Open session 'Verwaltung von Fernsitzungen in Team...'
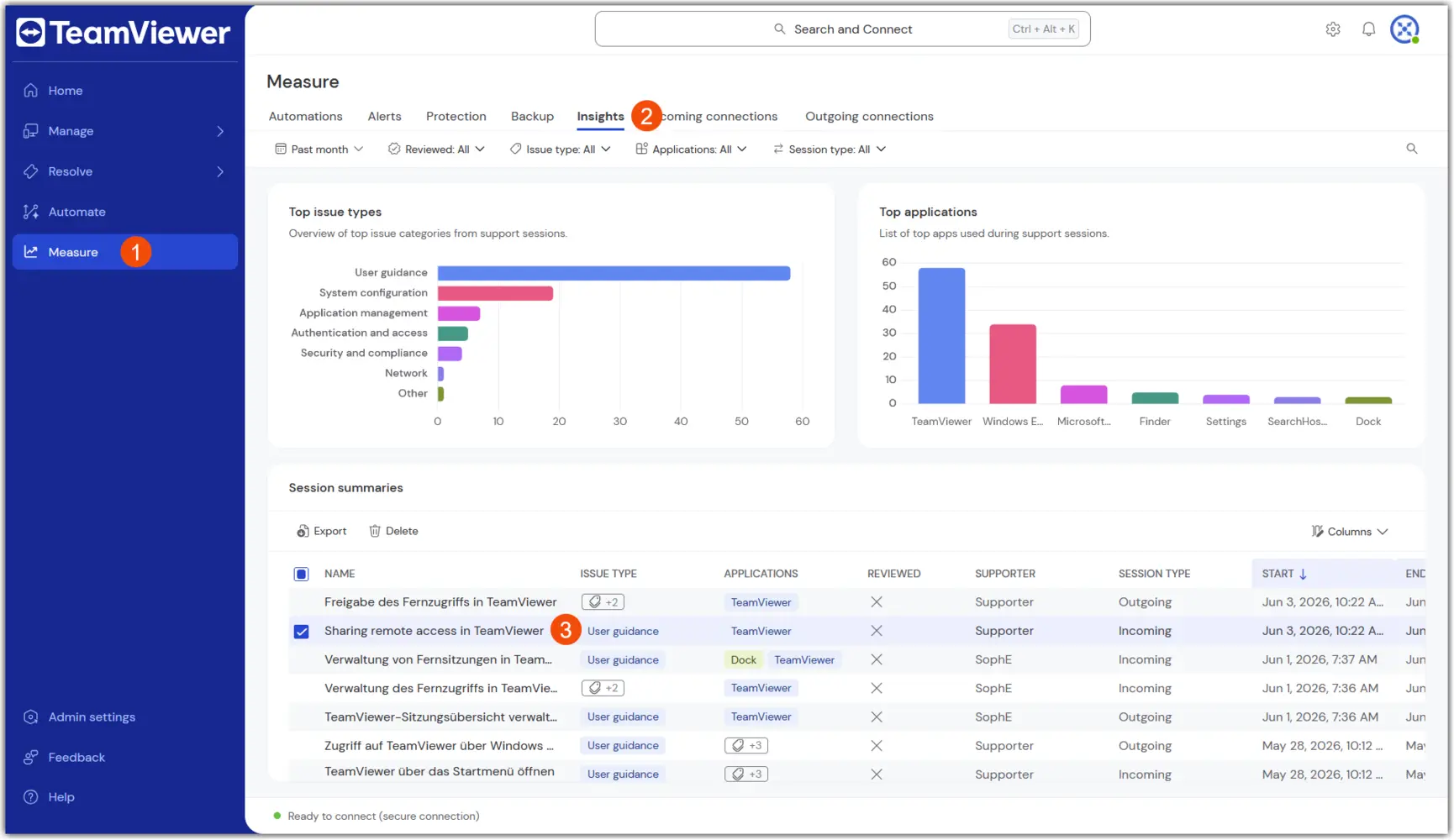Image resolution: width=1454 pixels, height=840 pixels. click(438, 659)
